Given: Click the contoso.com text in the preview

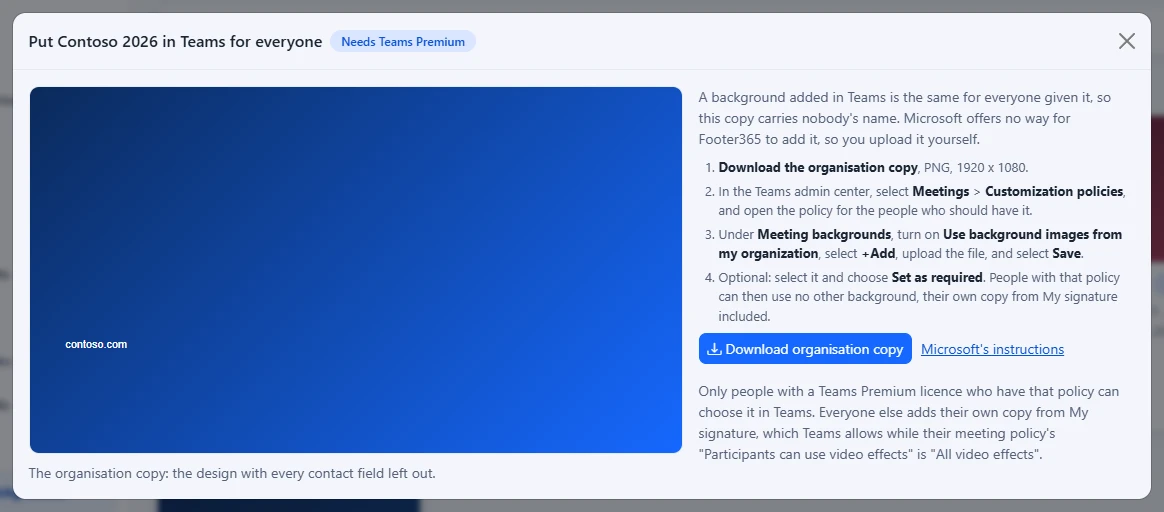Looking at the screenshot, I should point(96,344).
